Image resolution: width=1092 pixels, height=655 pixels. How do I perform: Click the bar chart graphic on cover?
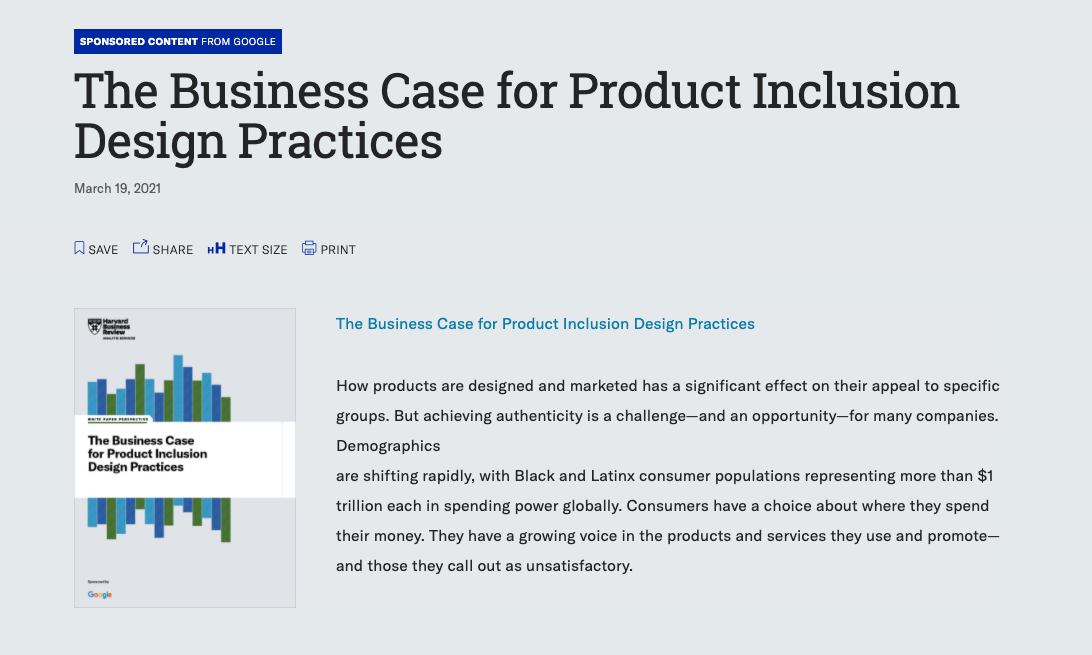coord(160,385)
